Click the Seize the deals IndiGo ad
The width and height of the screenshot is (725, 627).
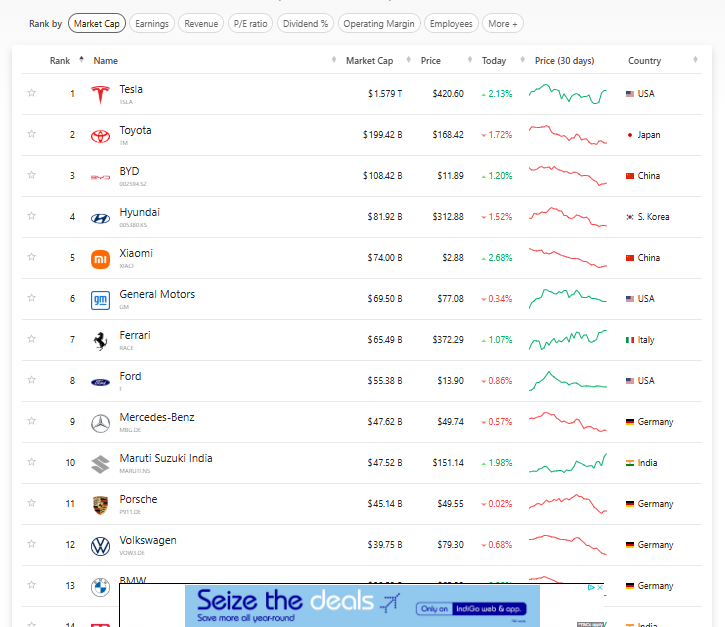(362, 606)
